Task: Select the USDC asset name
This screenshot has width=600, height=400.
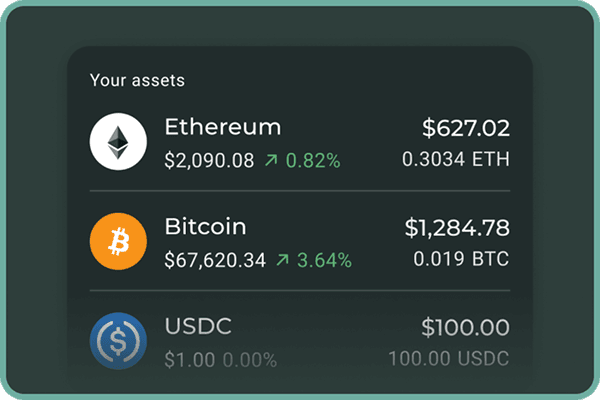Action: (x=196, y=327)
